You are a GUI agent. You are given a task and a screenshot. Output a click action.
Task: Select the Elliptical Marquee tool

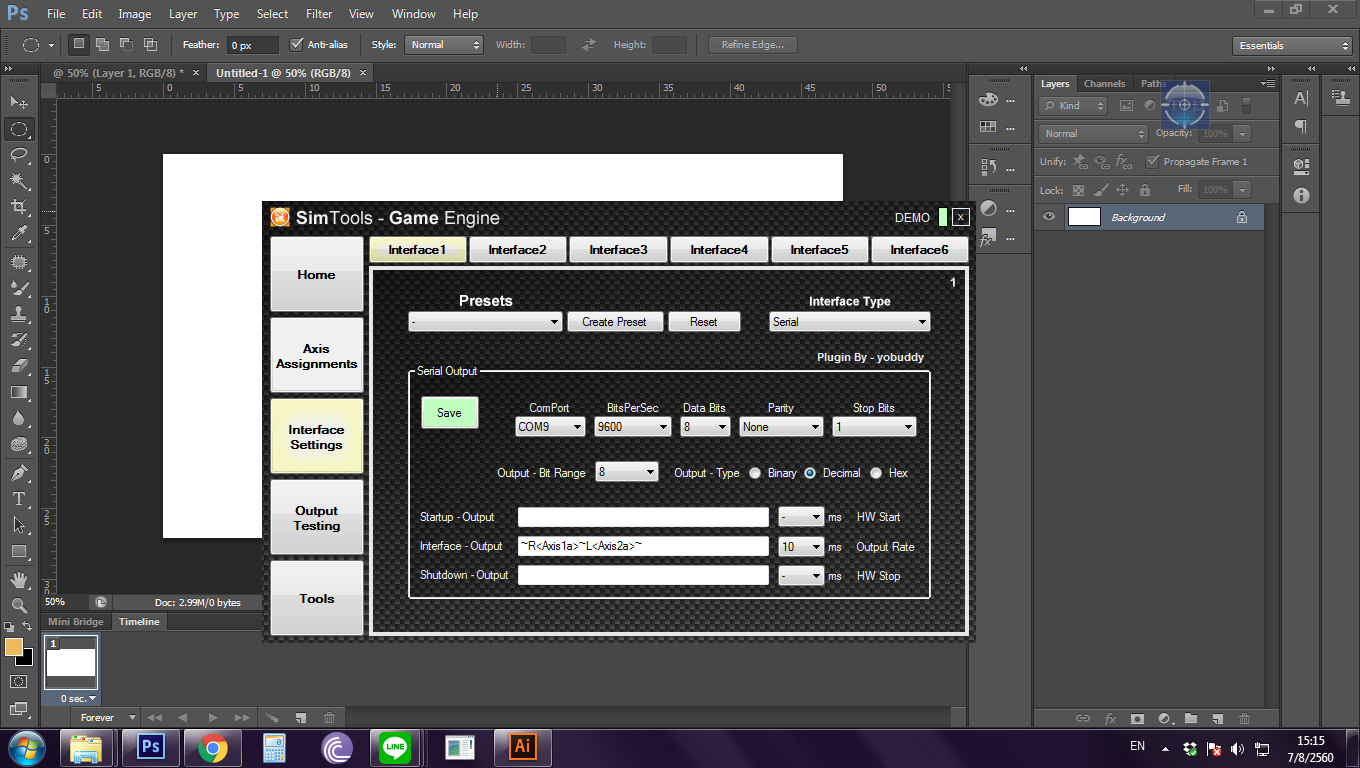pyautogui.click(x=19, y=128)
